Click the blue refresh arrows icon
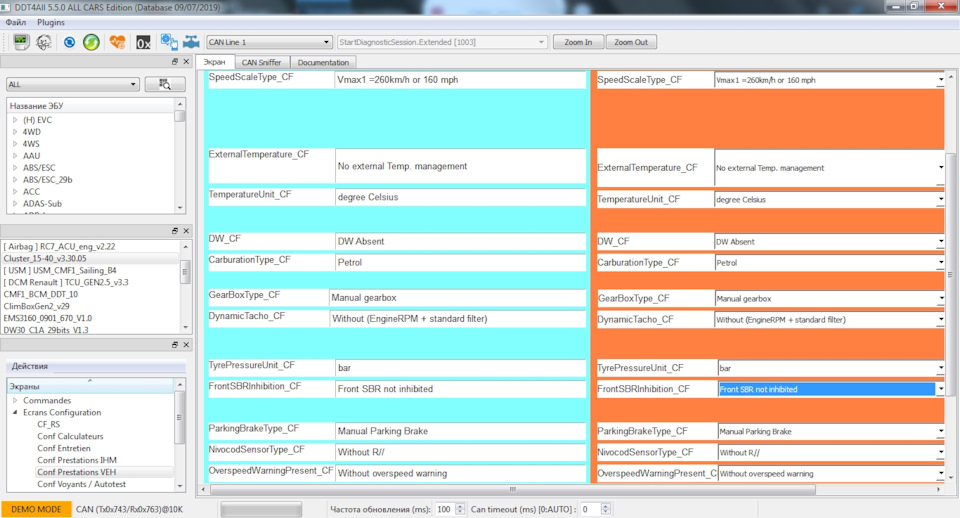The height and width of the screenshot is (518, 960). [69, 42]
